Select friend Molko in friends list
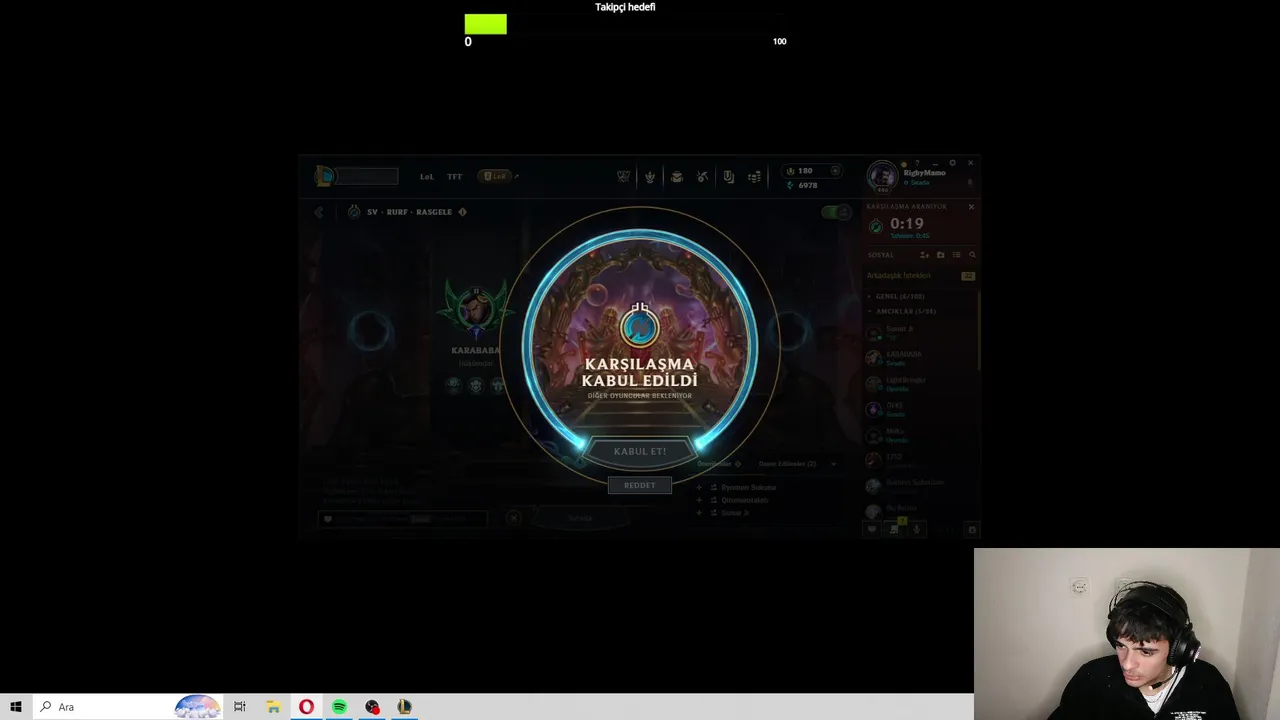The image size is (1280, 720). click(920, 435)
